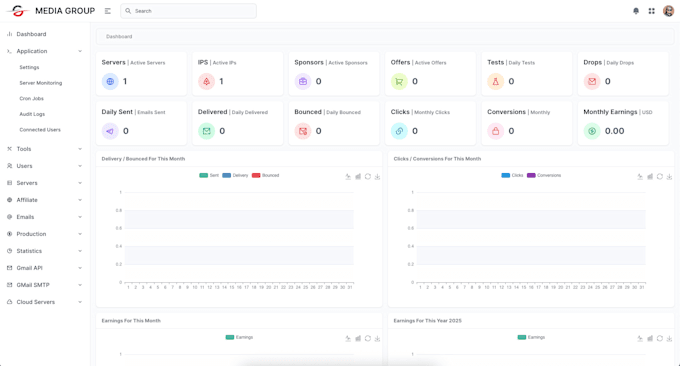Click the Tests flask icon
The height and width of the screenshot is (366, 680).
[x=495, y=81]
